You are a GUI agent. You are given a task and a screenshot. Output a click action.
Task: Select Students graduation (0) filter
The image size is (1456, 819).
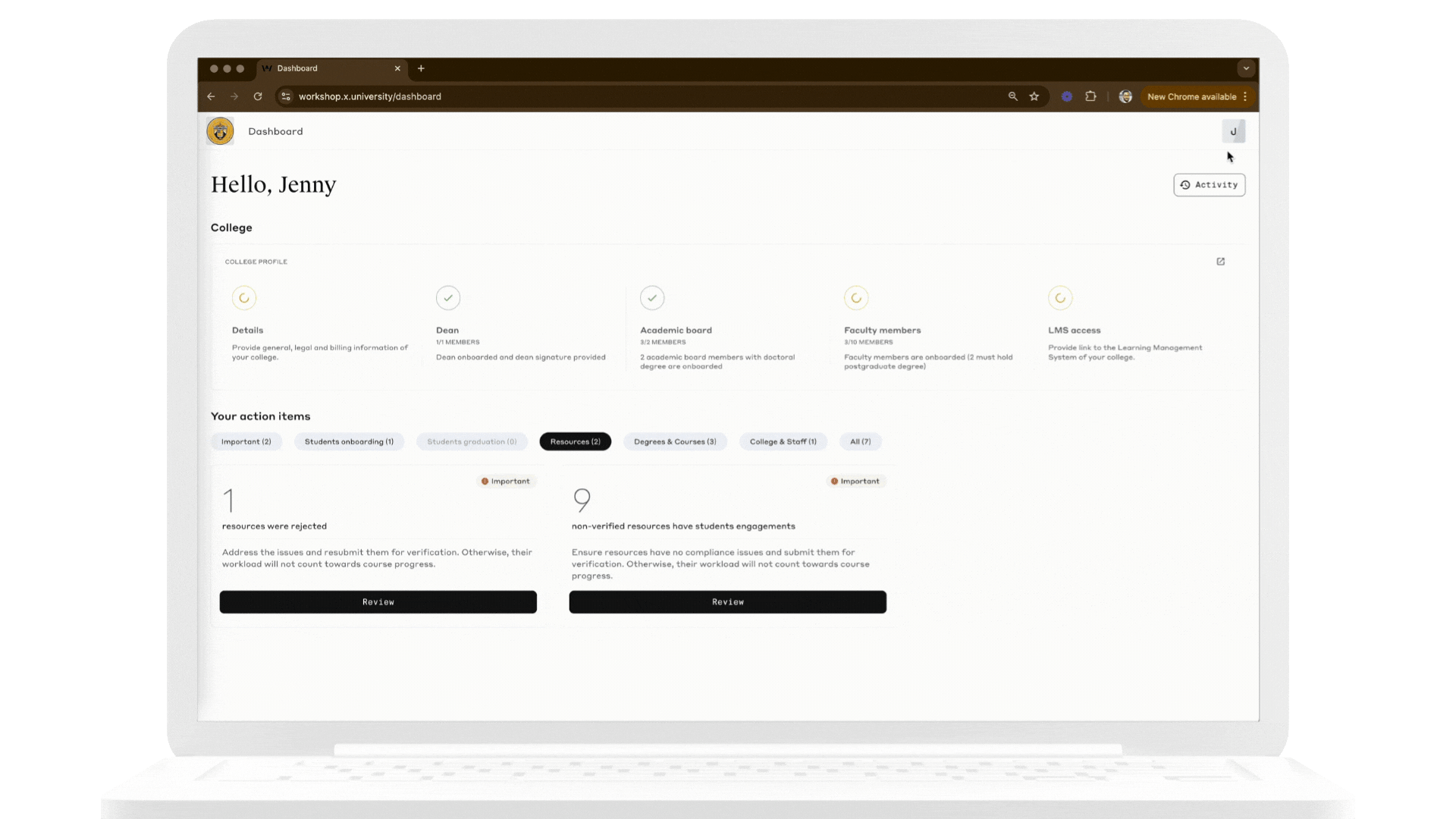472,441
